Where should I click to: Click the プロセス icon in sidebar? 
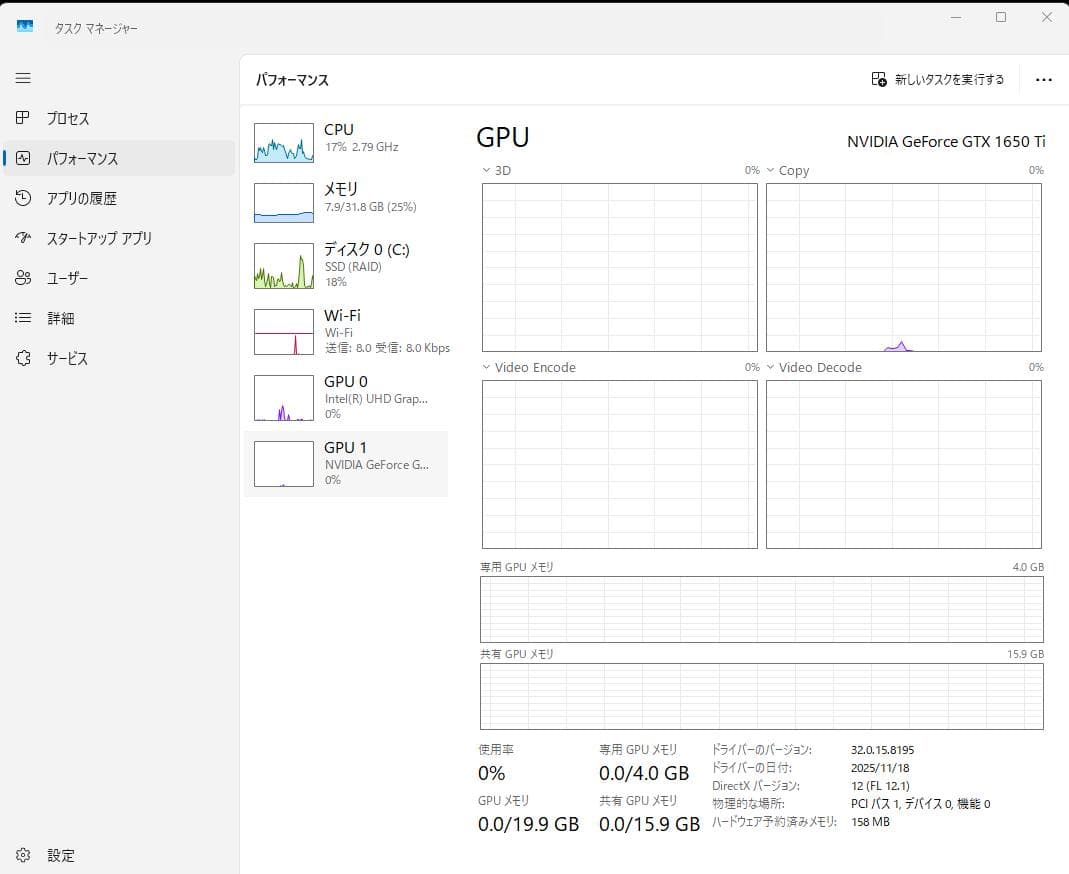tap(22, 118)
